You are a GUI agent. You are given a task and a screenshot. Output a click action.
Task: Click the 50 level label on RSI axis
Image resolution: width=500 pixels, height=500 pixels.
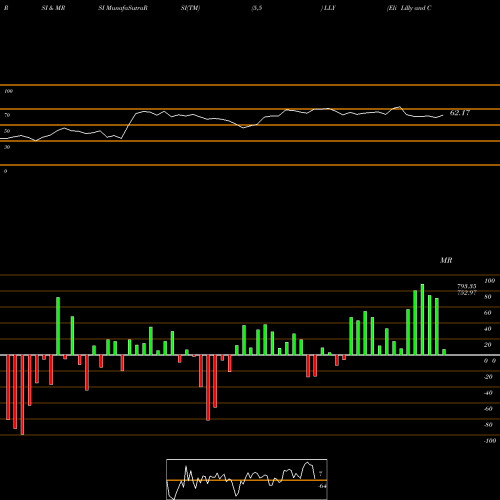(7, 131)
